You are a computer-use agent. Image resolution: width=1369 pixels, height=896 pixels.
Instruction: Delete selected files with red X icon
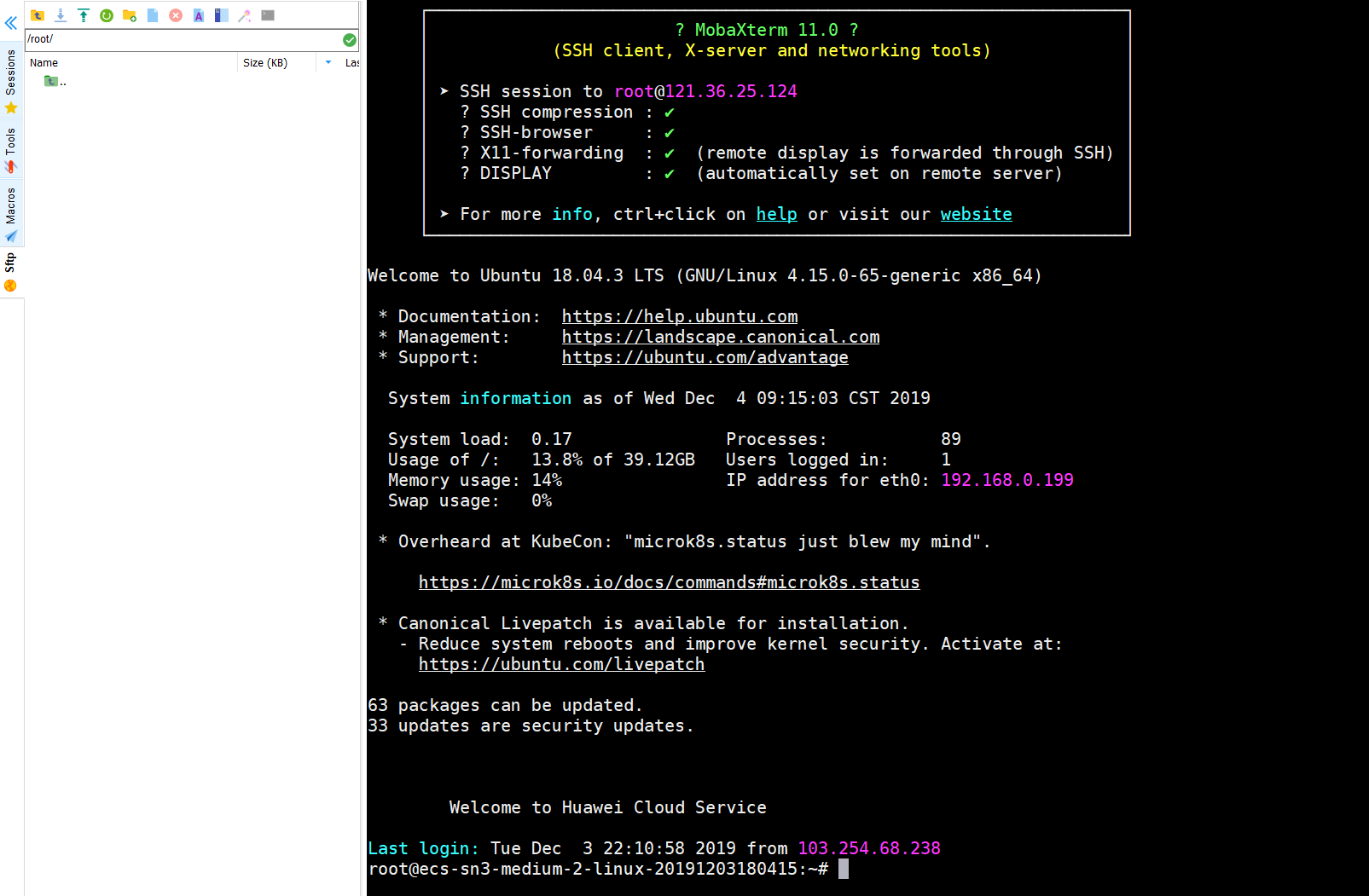pyautogui.click(x=176, y=15)
